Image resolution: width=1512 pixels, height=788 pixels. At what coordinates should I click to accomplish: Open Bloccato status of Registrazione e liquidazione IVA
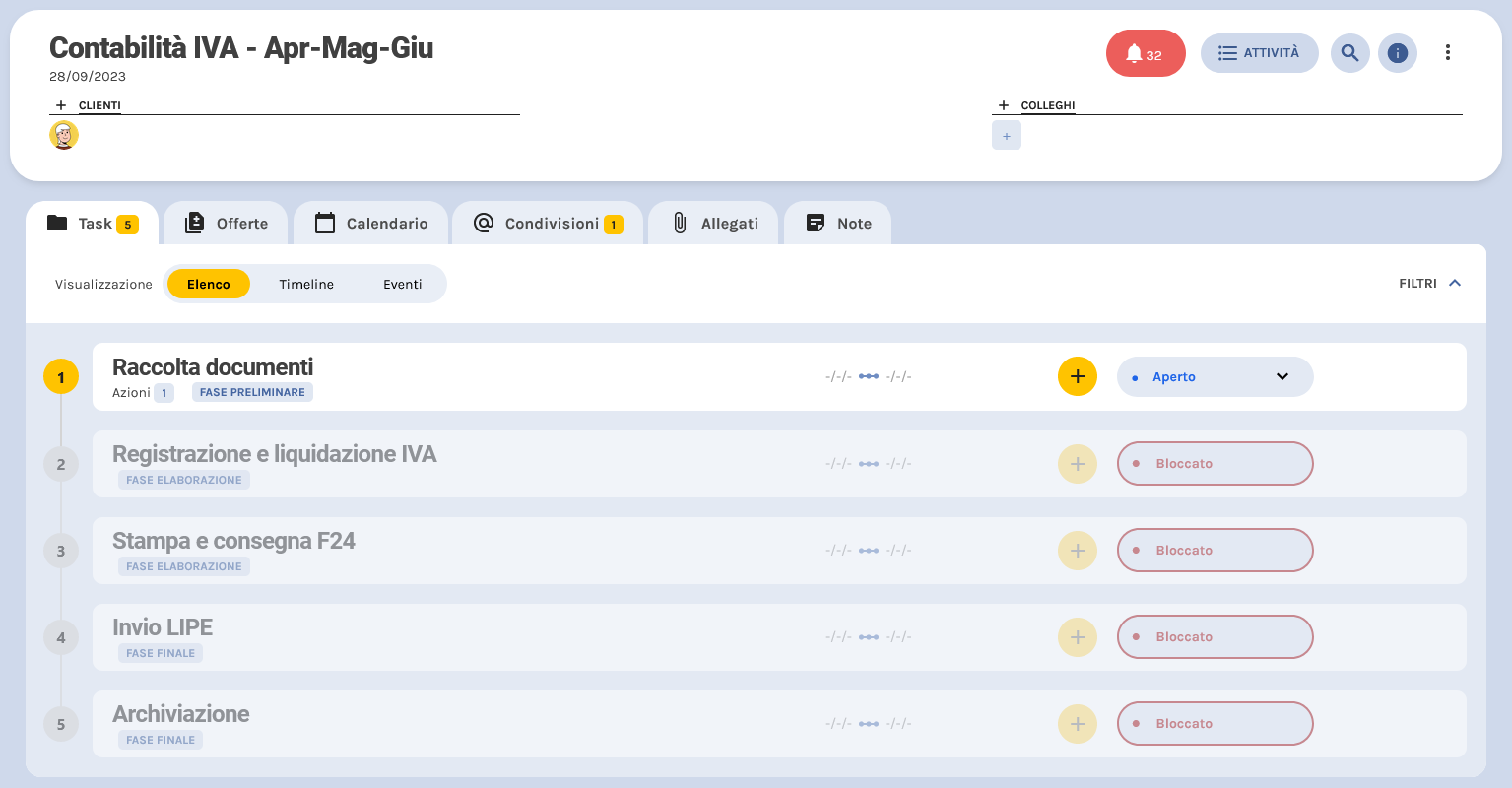(1214, 463)
